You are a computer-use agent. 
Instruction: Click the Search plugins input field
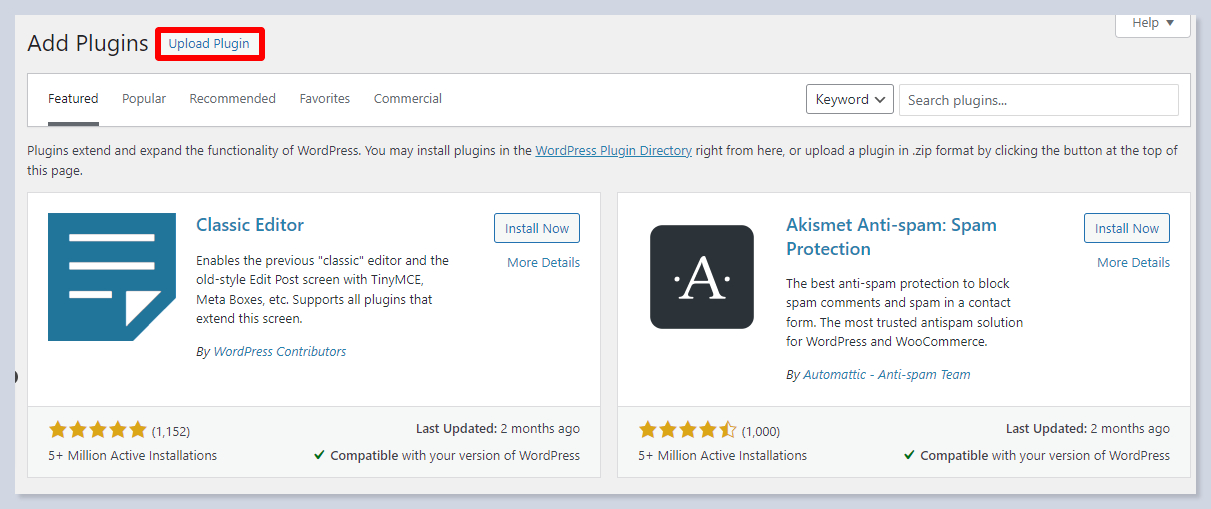1038,100
